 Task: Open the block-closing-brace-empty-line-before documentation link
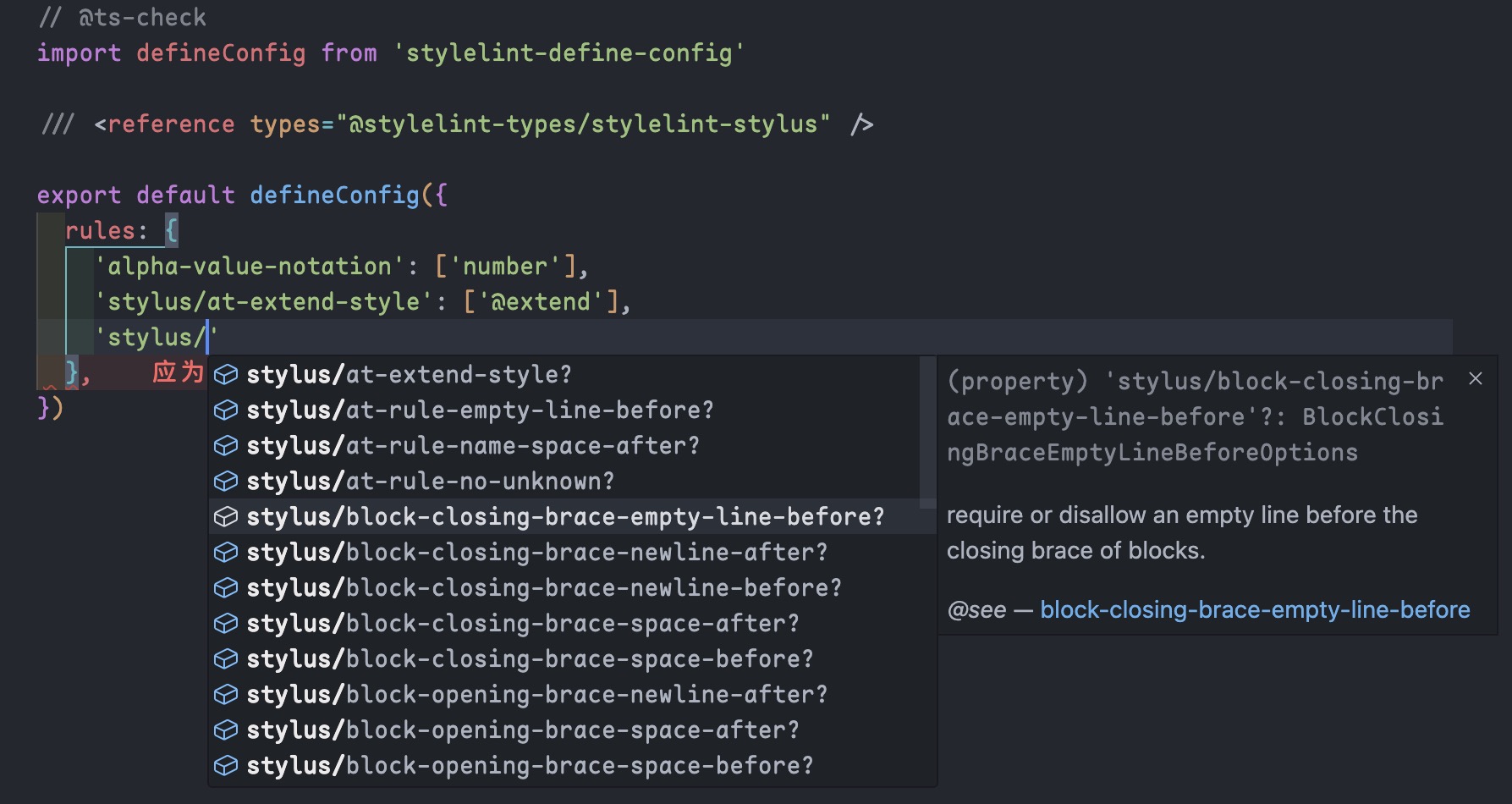click(1255, 609)
